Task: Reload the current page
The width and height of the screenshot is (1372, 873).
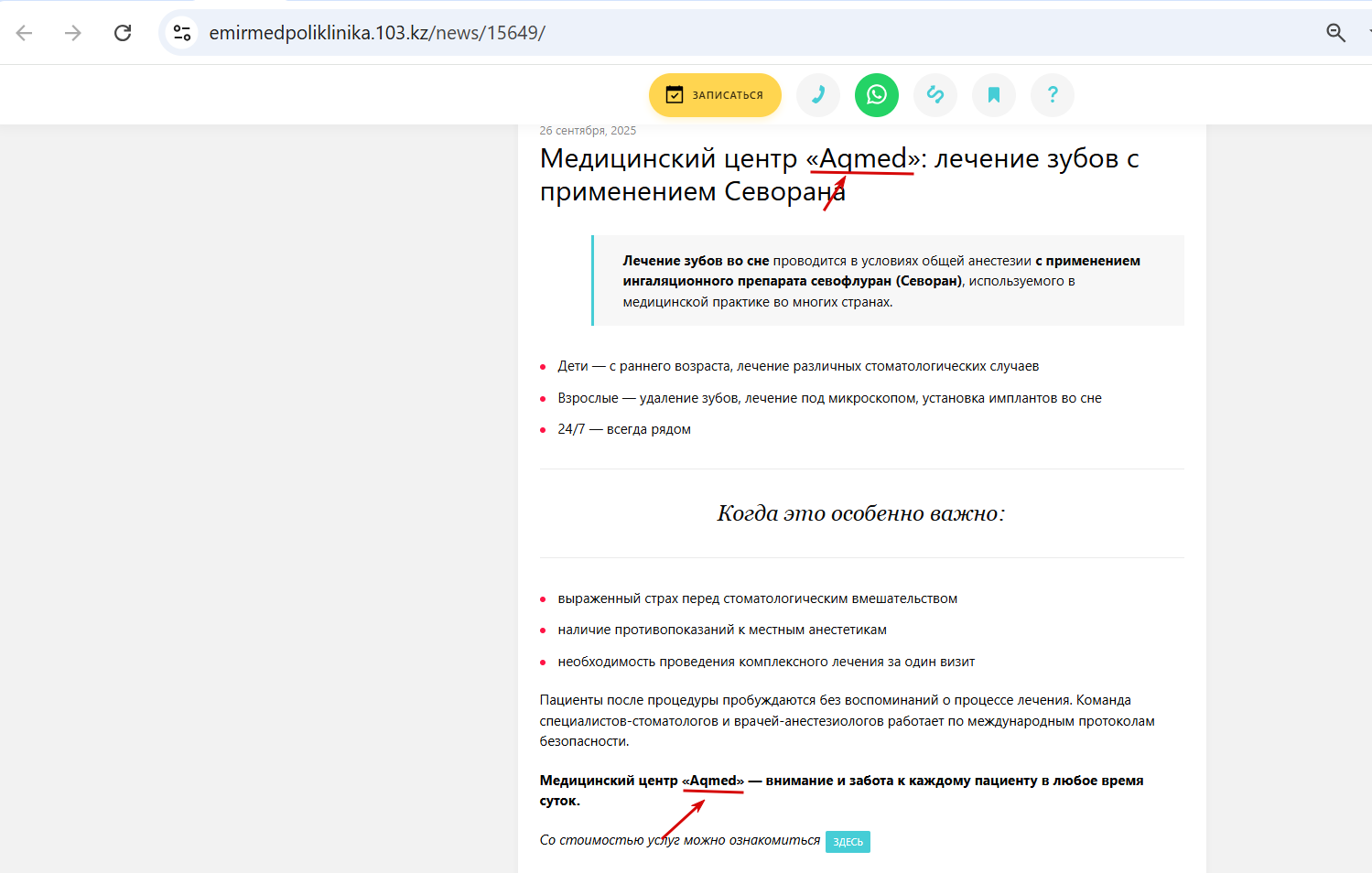Action: [123, 33]
